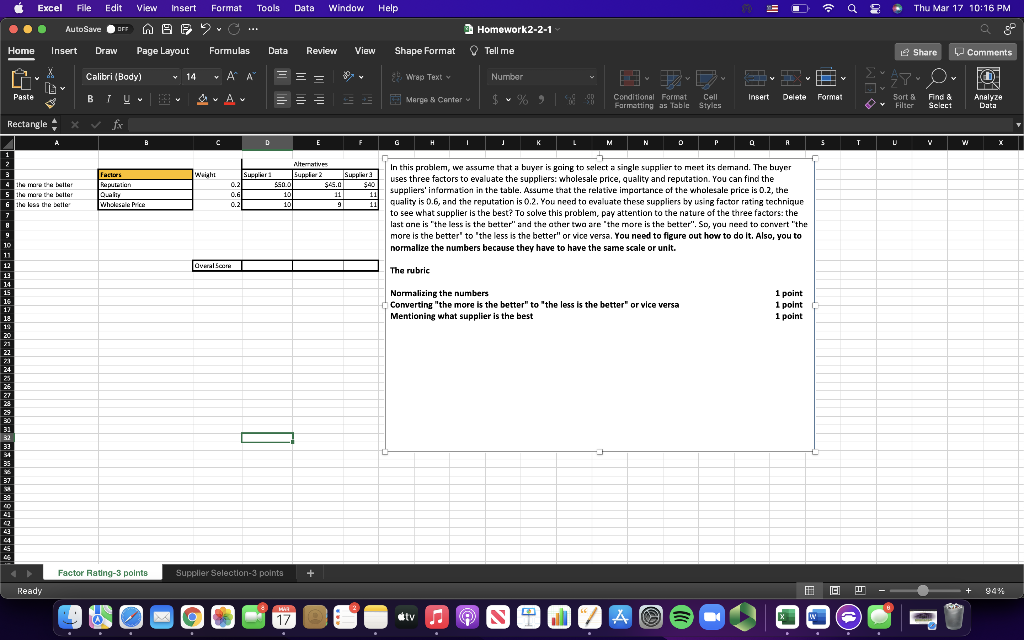Apply the Percent Style formatting
1024x640 pixels.
(x=522, y=99)
